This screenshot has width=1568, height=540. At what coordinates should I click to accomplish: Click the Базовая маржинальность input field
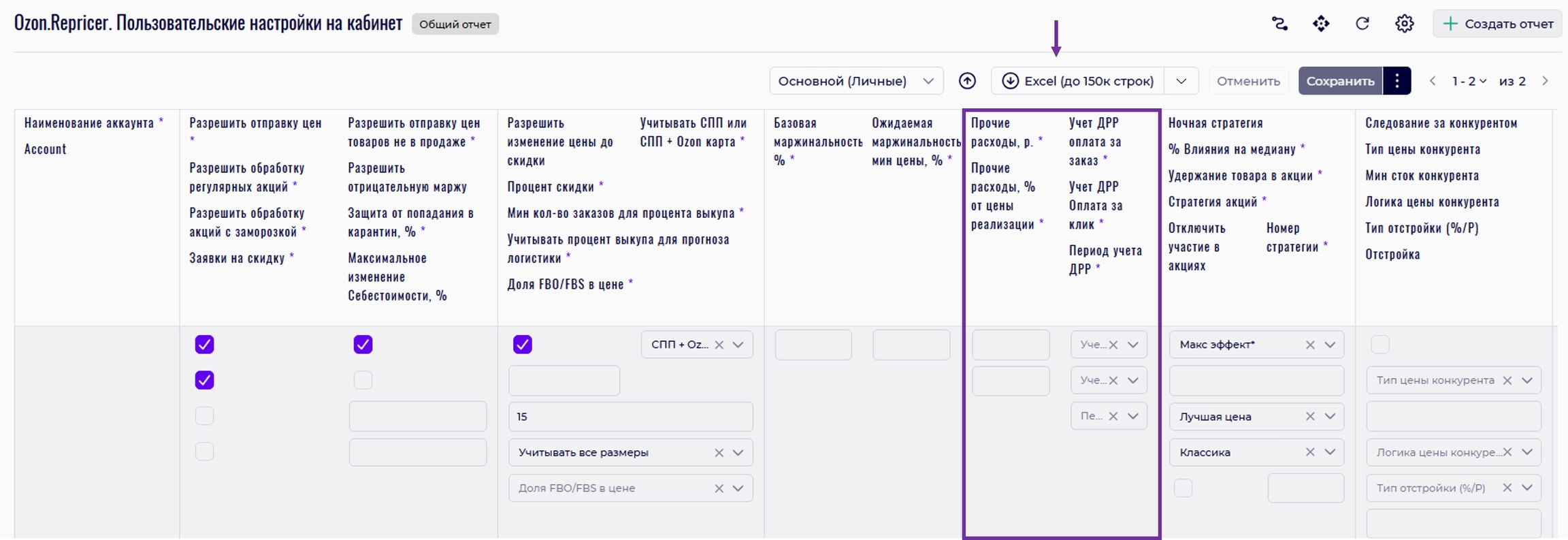point(813,345)
